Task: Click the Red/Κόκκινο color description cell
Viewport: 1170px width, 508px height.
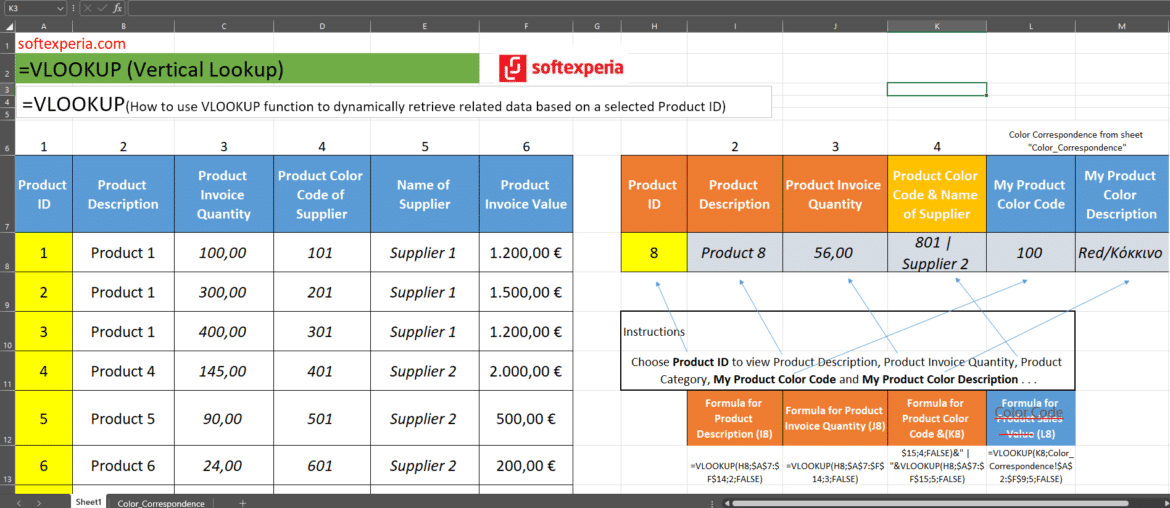Action: tap(1121, 253)
